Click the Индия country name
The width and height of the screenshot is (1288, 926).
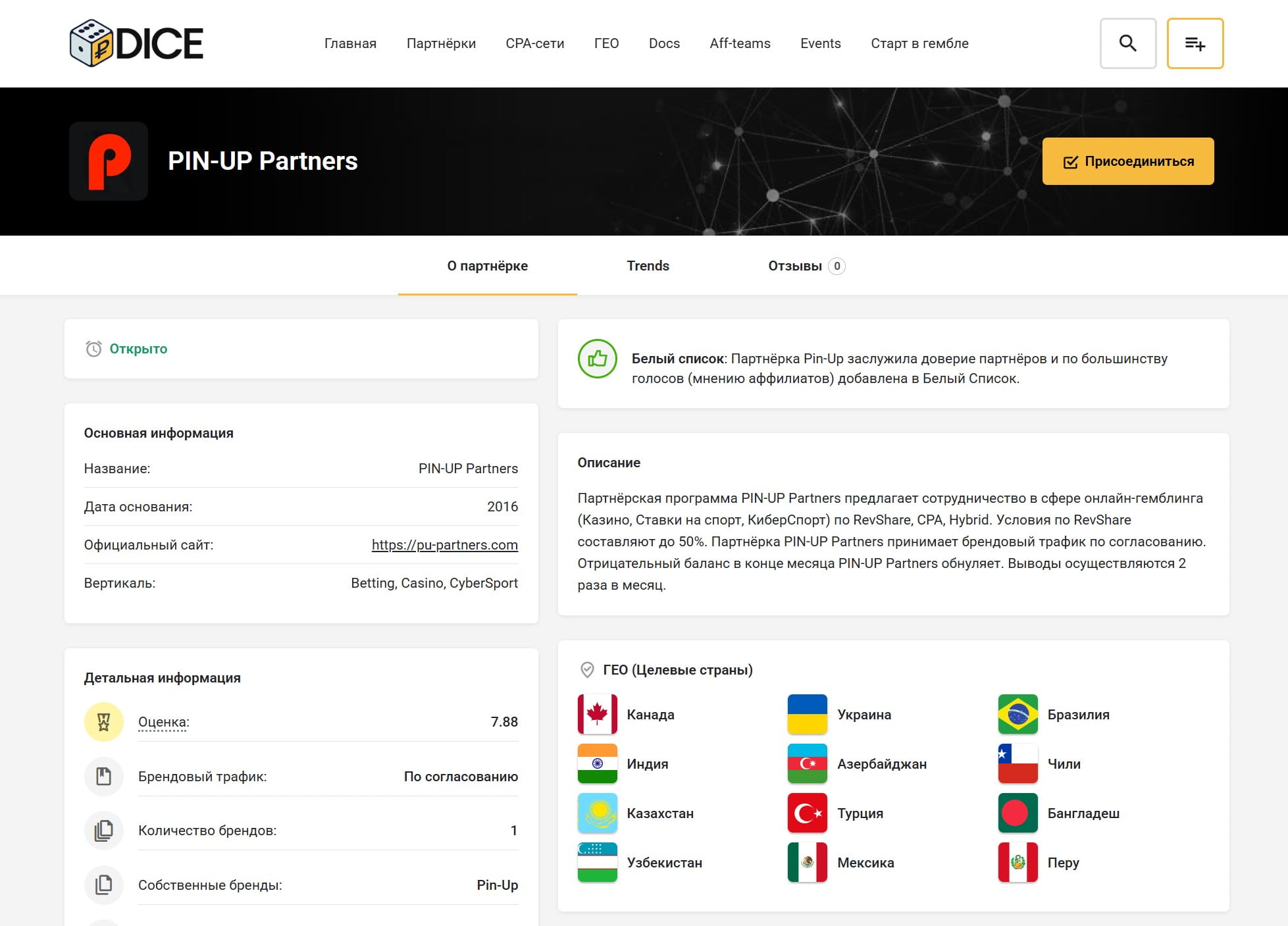[x=648, y=764]
